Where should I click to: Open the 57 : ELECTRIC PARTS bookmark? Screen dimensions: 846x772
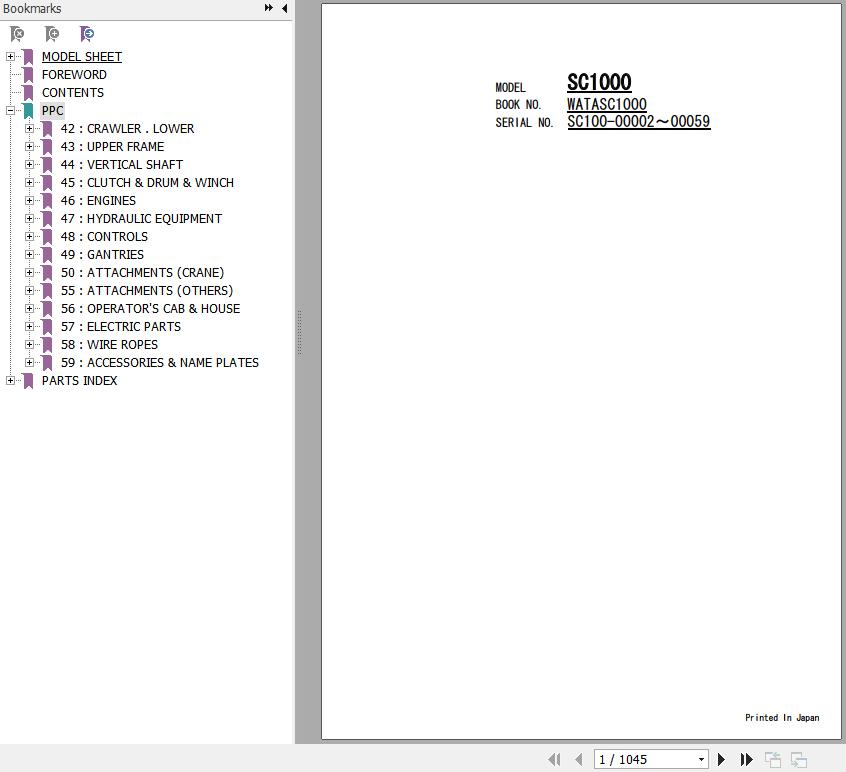[121, 327]
